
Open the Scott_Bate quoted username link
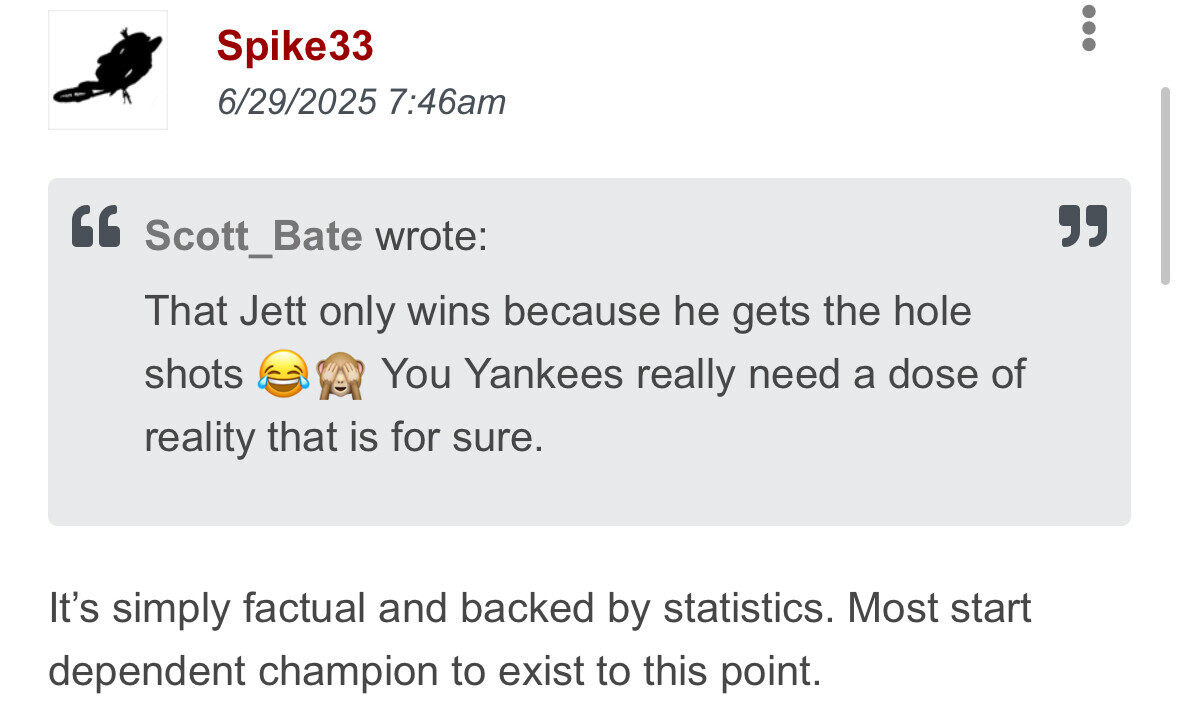tap(253, 236)
